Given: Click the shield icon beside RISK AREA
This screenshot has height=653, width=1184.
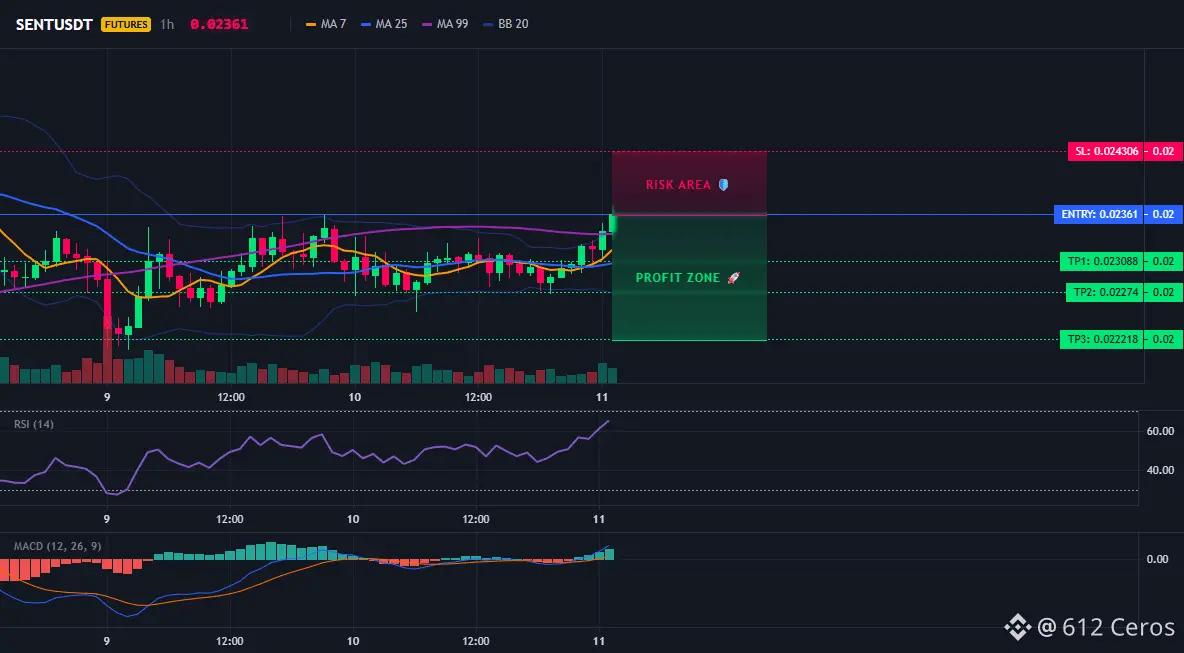Looking at the screenshot, I should [x=723, y=185].
